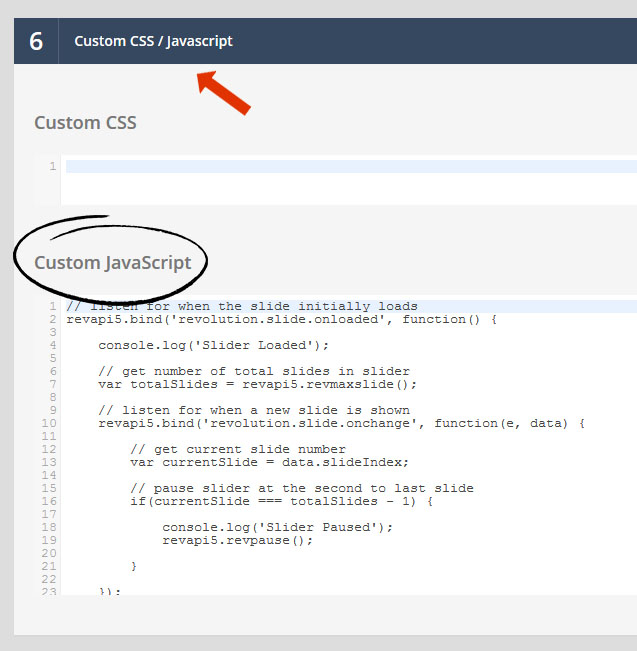This screenshot has width=637, height=651.
Task: Click the 'pause slider at the second to last slide' comment
Action: (301, 488)
